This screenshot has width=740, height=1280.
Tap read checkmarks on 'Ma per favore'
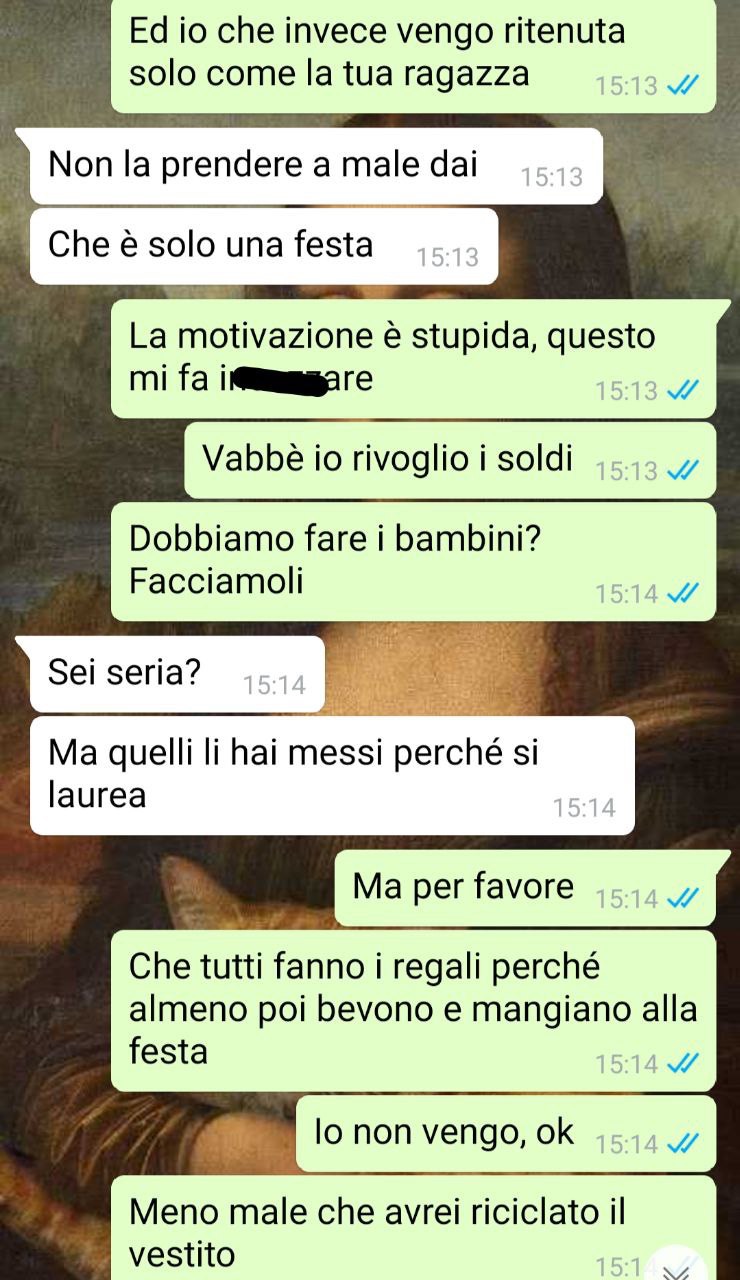coord(681,899)
